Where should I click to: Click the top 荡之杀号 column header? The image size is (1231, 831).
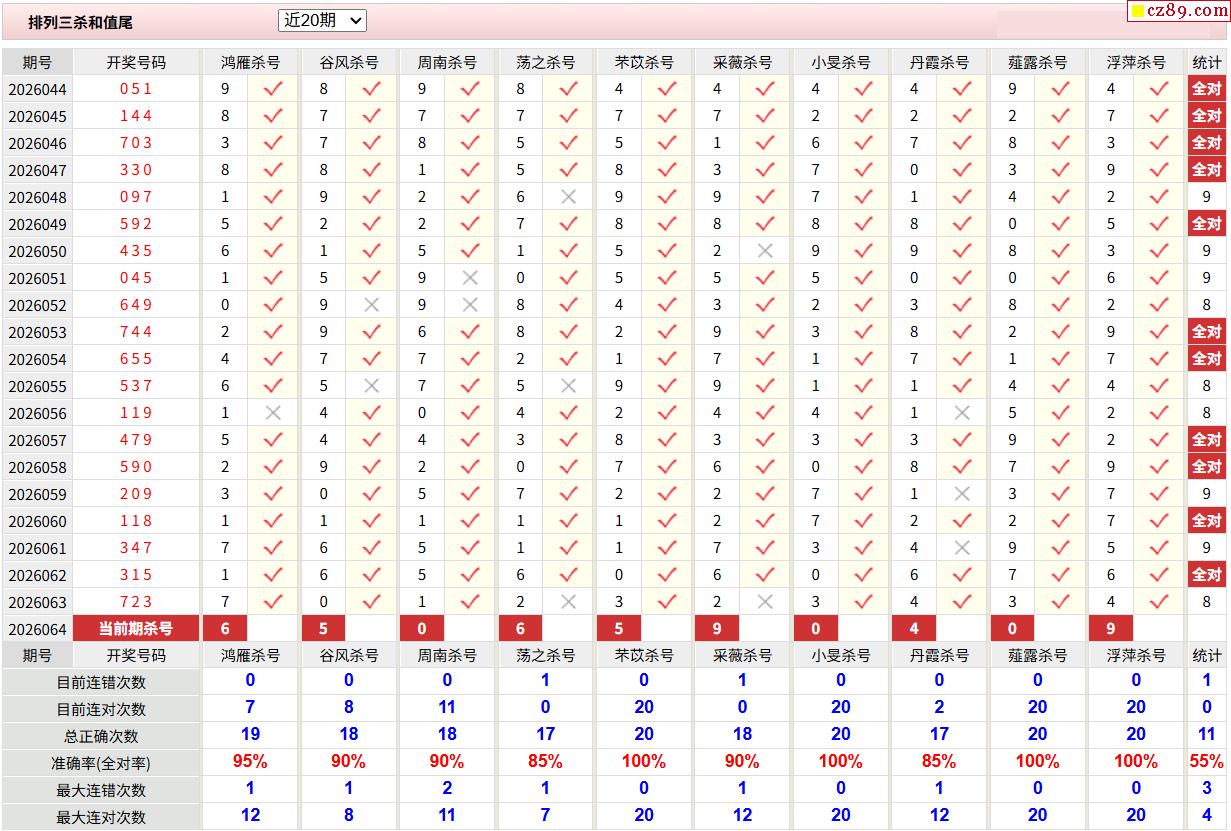[x=546, y=62]
